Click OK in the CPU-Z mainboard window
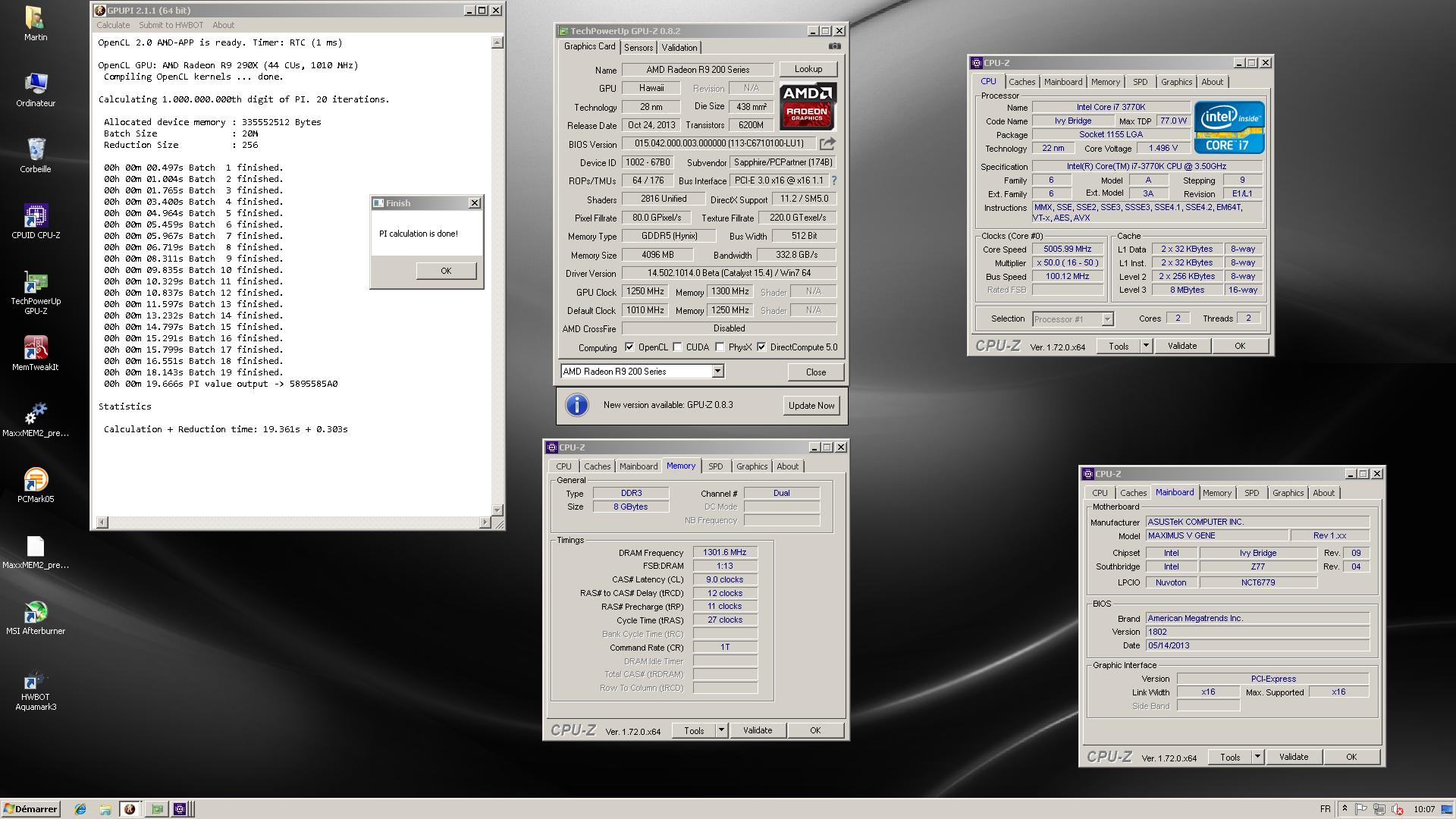1456x819 pixels. coord(1351,757)
